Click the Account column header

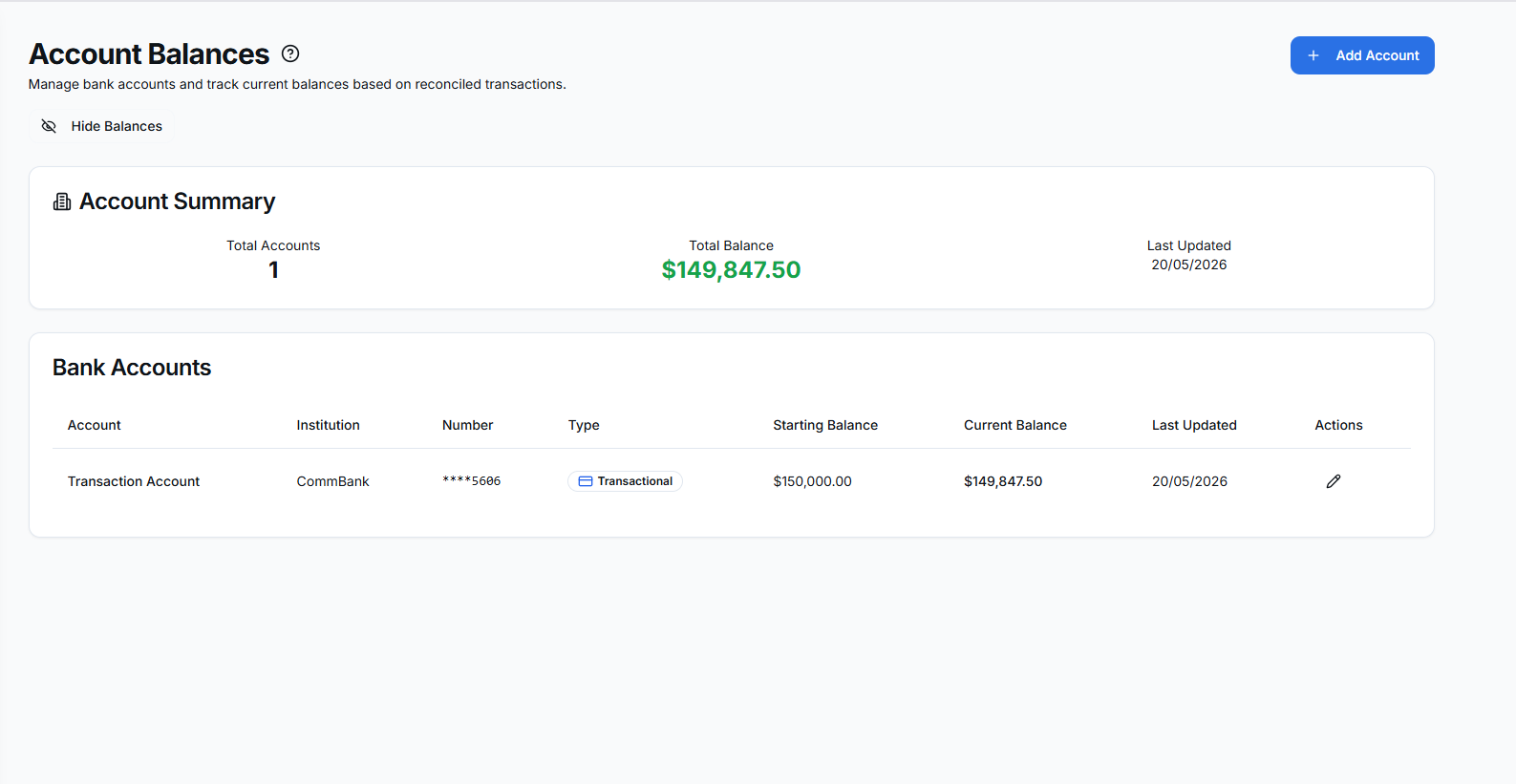click(94, 425)
